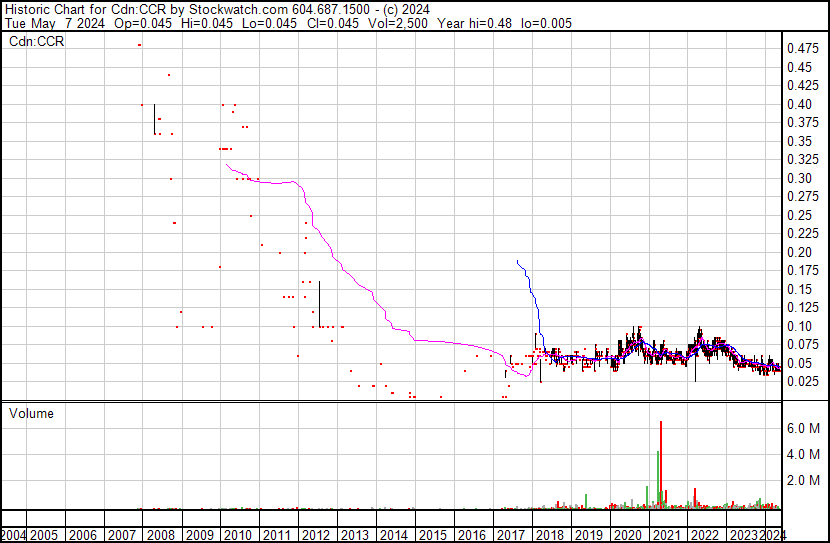The height and width of the screenshot is (543, 830).
Task: Select the 2011 year label on timeline
Action: (x=277, y=535)
